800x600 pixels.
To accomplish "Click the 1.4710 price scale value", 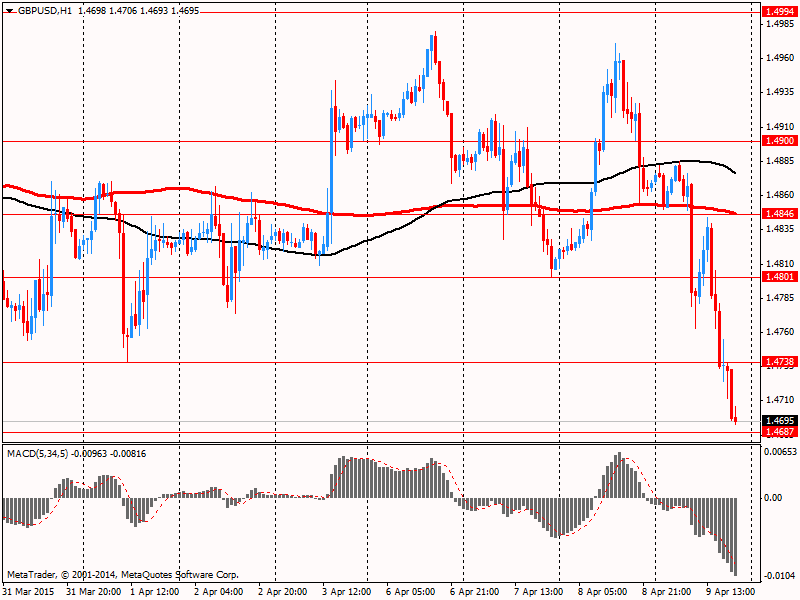I will 780,399.
